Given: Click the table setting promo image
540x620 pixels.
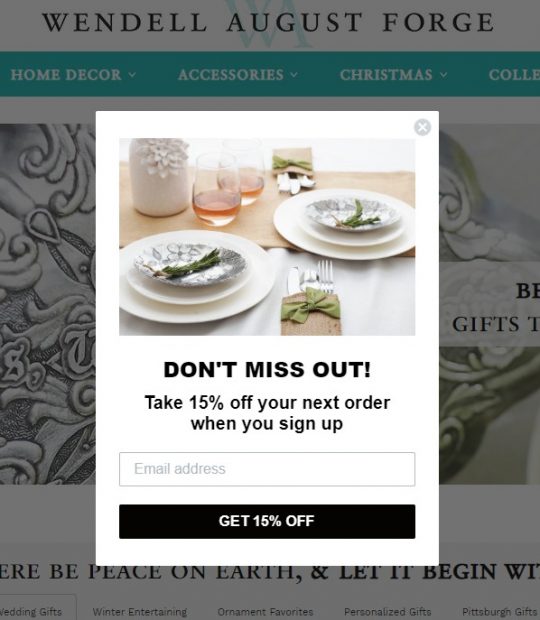Looking at the screenshot, I should click(267, 237).
